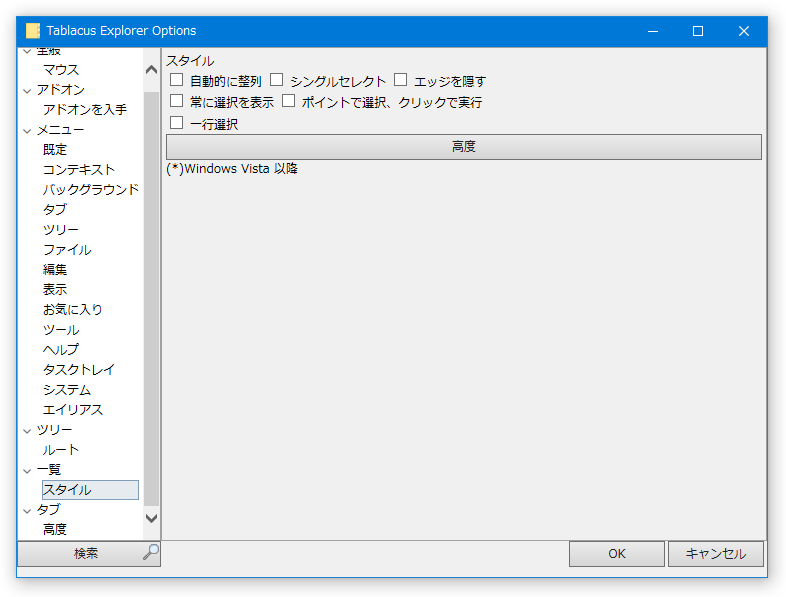Click the タブ group label above 高度

[x=49, y=510]
